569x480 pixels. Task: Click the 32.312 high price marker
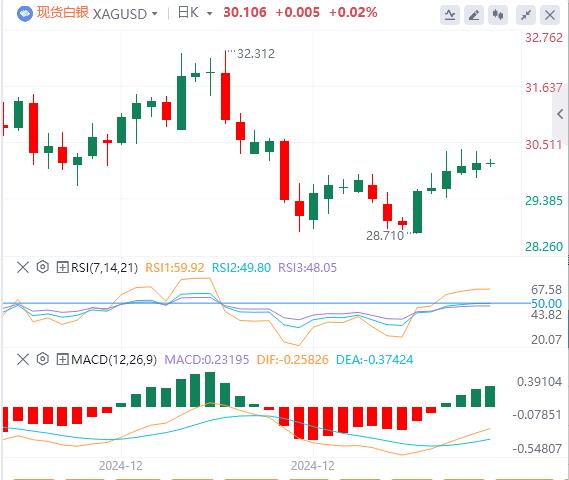256,54
